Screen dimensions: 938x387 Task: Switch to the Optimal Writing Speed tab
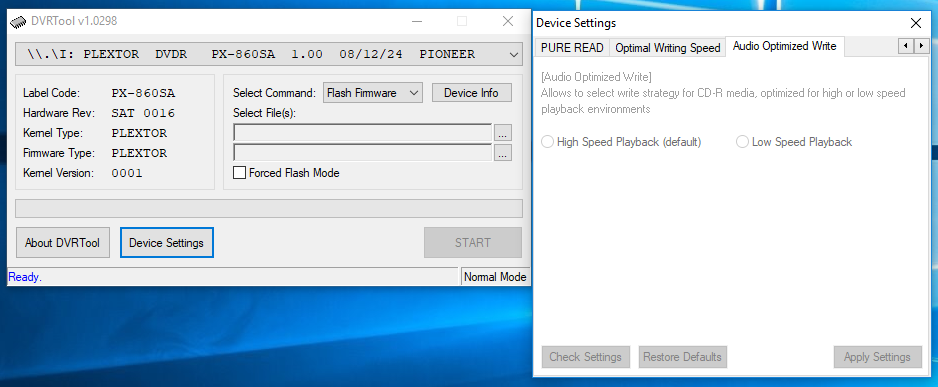point(668,48)
